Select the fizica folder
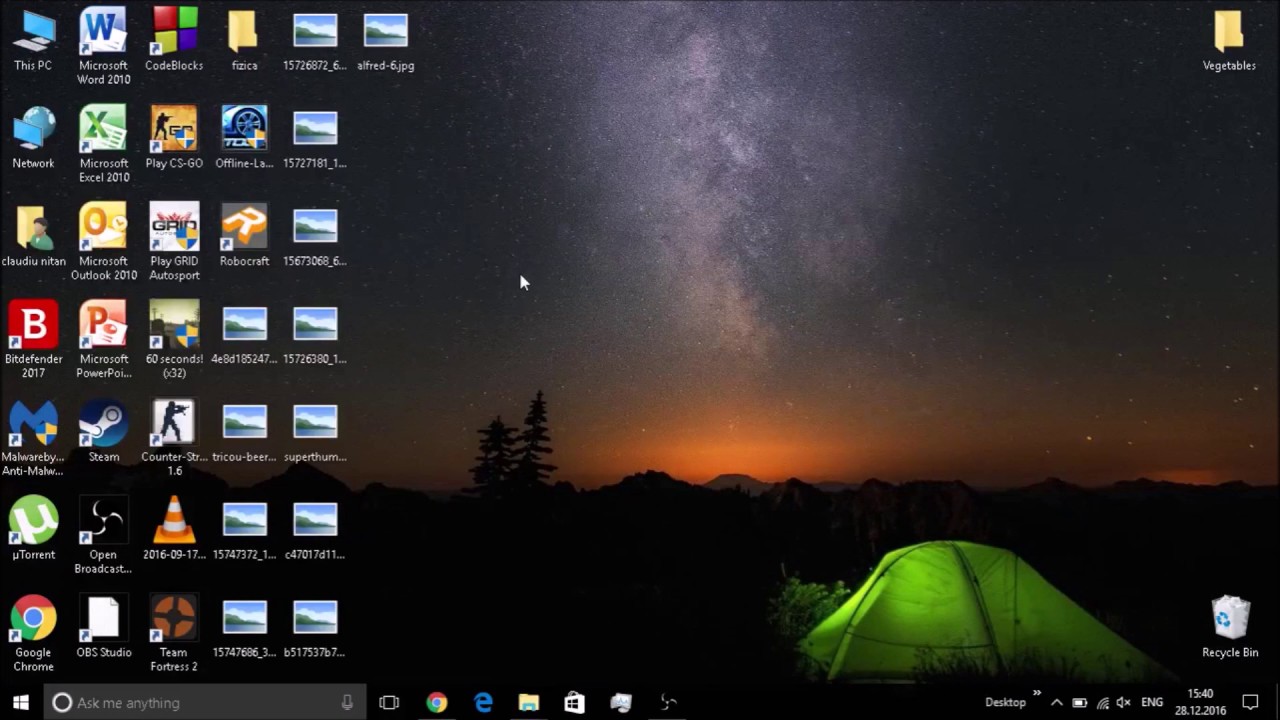 (244, 40)
